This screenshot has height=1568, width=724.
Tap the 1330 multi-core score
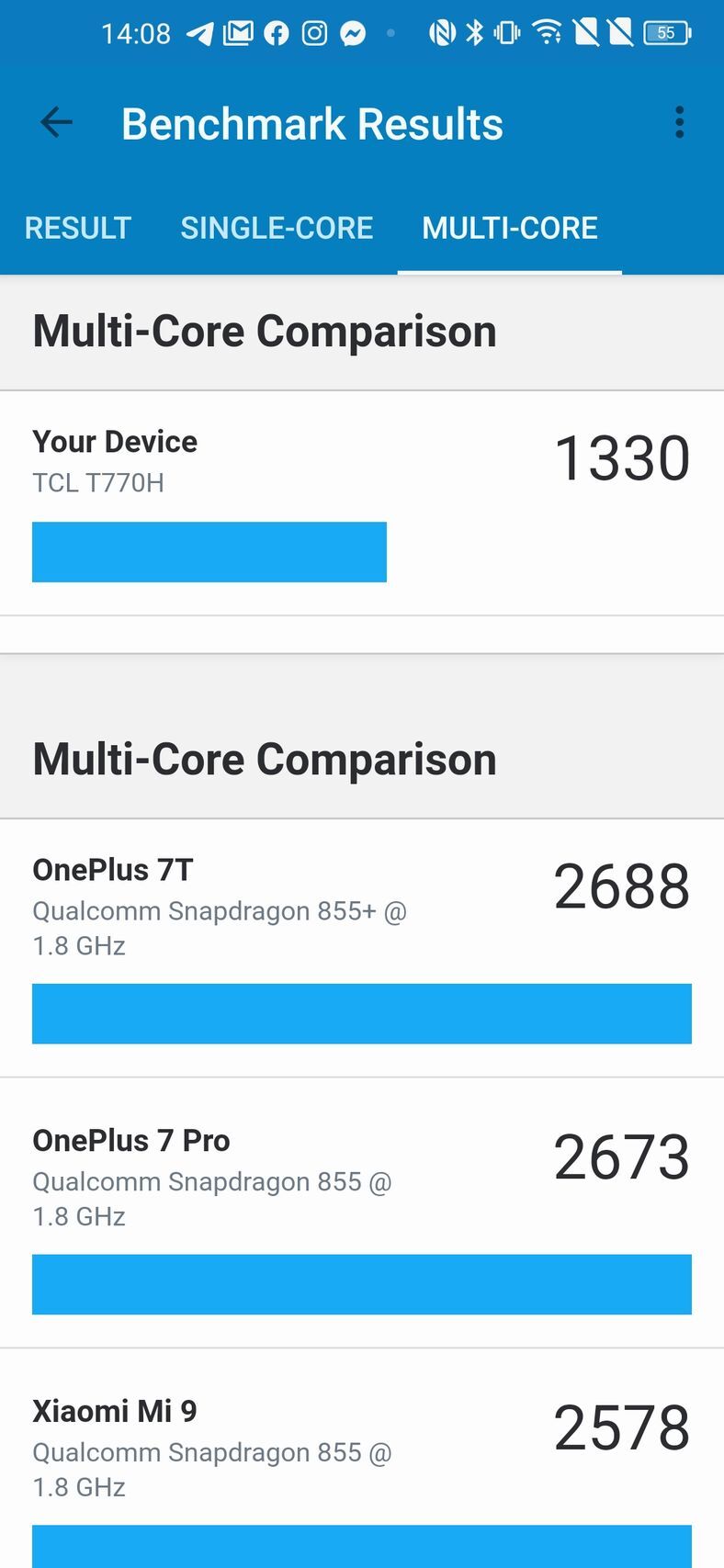[622, 457]
